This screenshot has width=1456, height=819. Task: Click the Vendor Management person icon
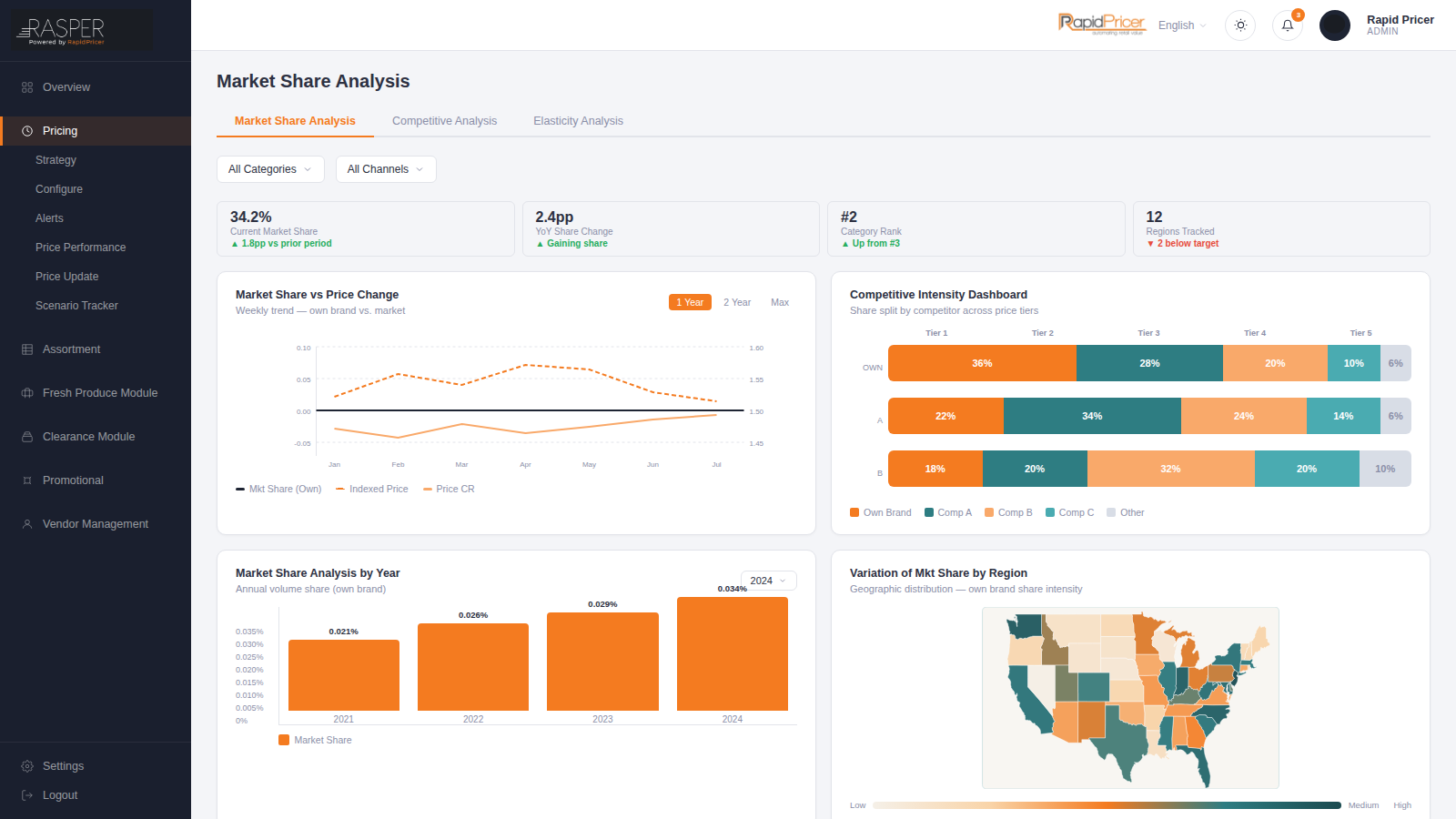[x=27, y=524]
